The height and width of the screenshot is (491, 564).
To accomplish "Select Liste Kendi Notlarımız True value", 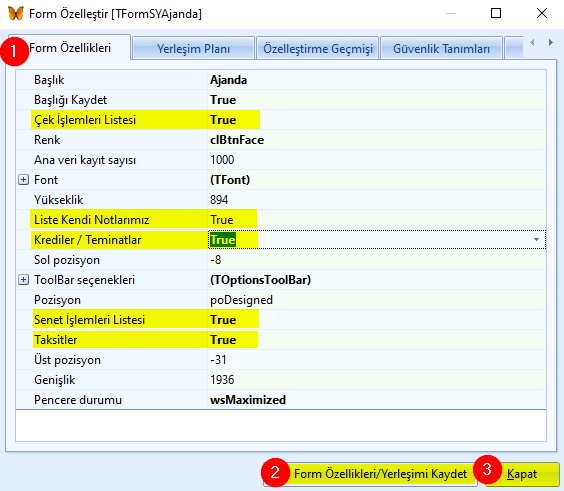I will 222,220.
